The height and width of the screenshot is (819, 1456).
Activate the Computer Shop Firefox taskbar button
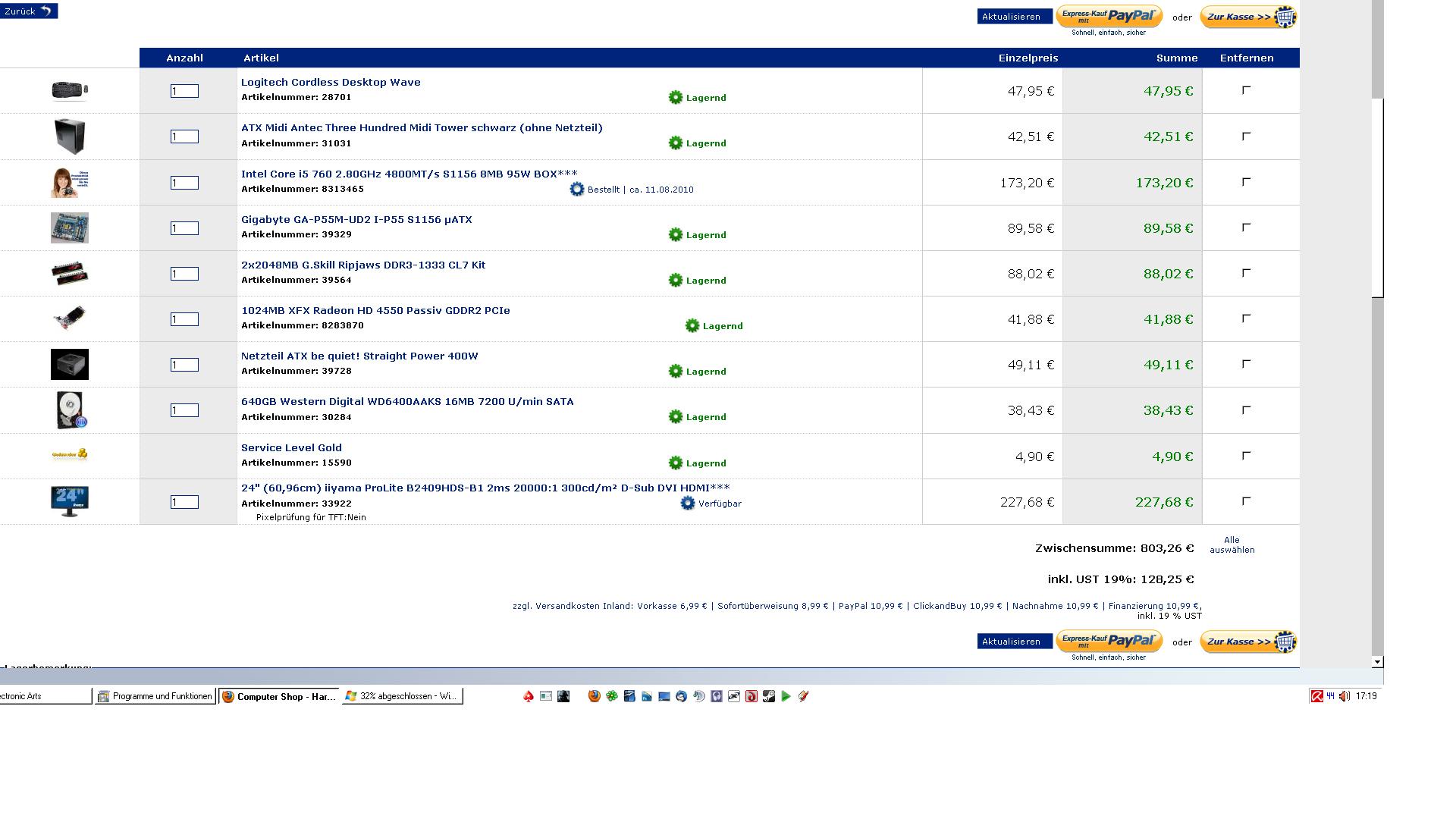point(279,696)
